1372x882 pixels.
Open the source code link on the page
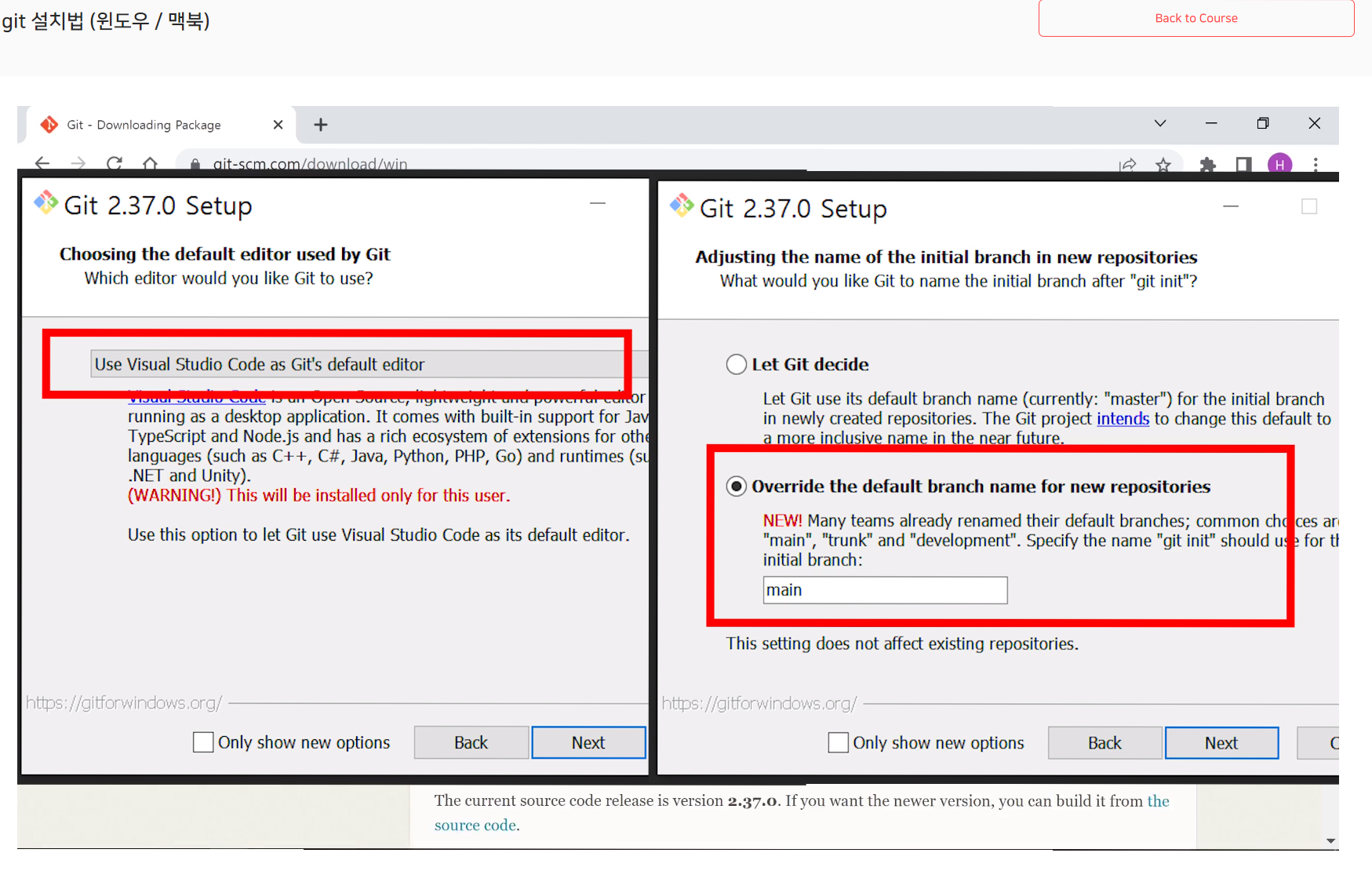coord(475,825)
